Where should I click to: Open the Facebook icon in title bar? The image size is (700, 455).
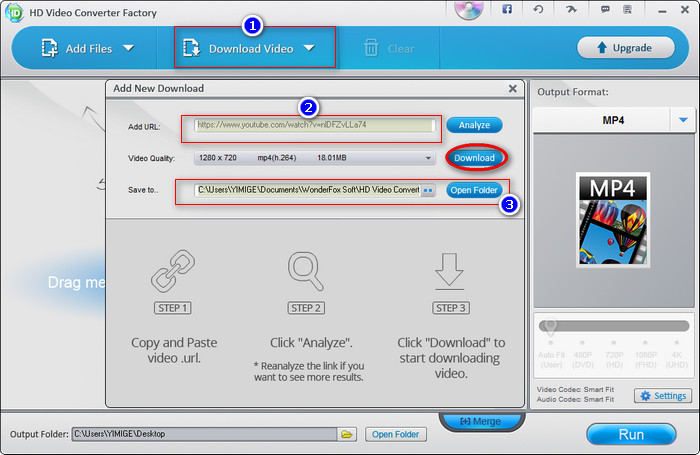(x=507, y=9)
